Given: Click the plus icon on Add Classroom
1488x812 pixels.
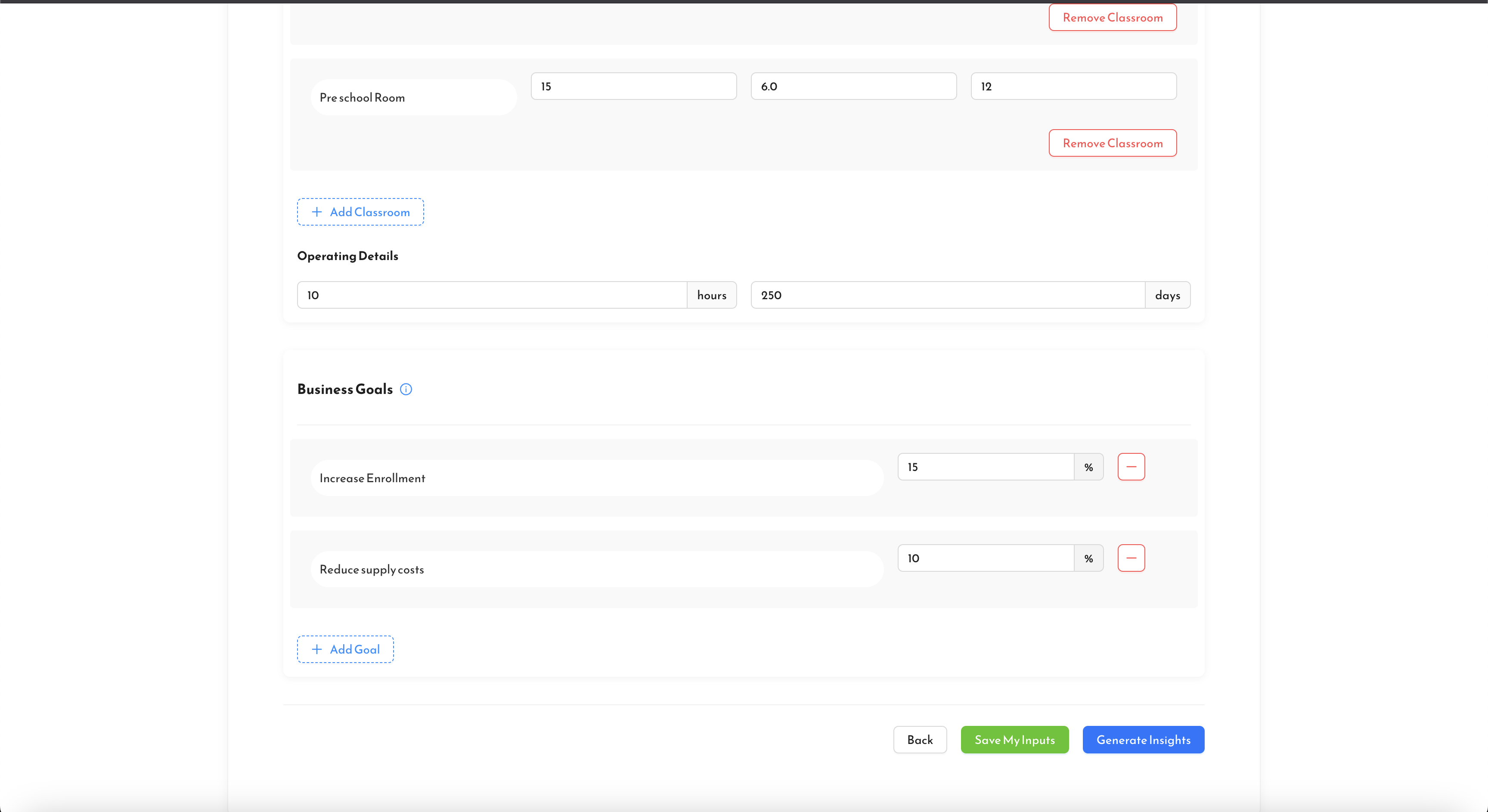Looking at the screenshot, I should click(316, 211).
